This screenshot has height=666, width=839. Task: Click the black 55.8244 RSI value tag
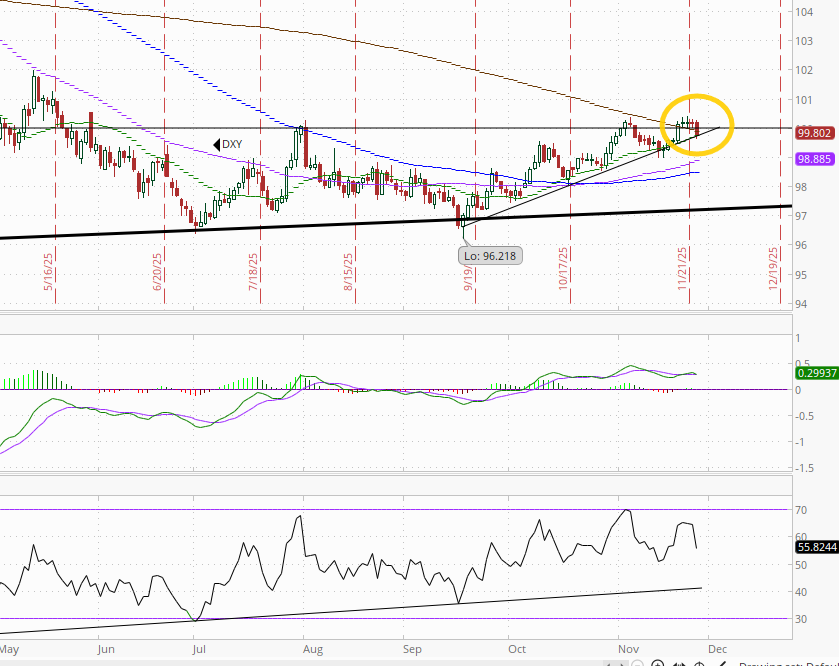[x=817, y=547]
